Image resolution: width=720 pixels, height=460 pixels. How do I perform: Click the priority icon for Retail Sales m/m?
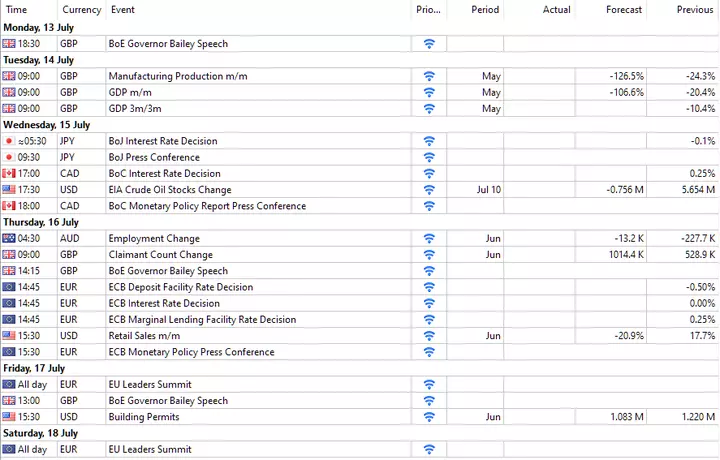tap(429, 336)
